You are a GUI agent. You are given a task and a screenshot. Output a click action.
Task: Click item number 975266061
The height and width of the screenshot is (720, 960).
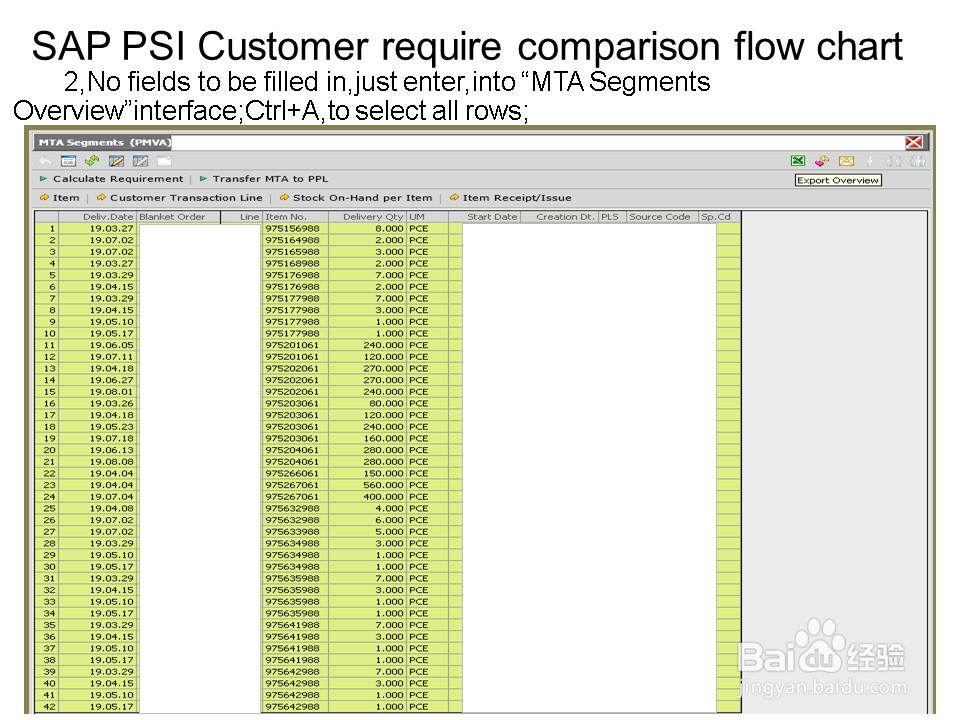tap(295, 473)
